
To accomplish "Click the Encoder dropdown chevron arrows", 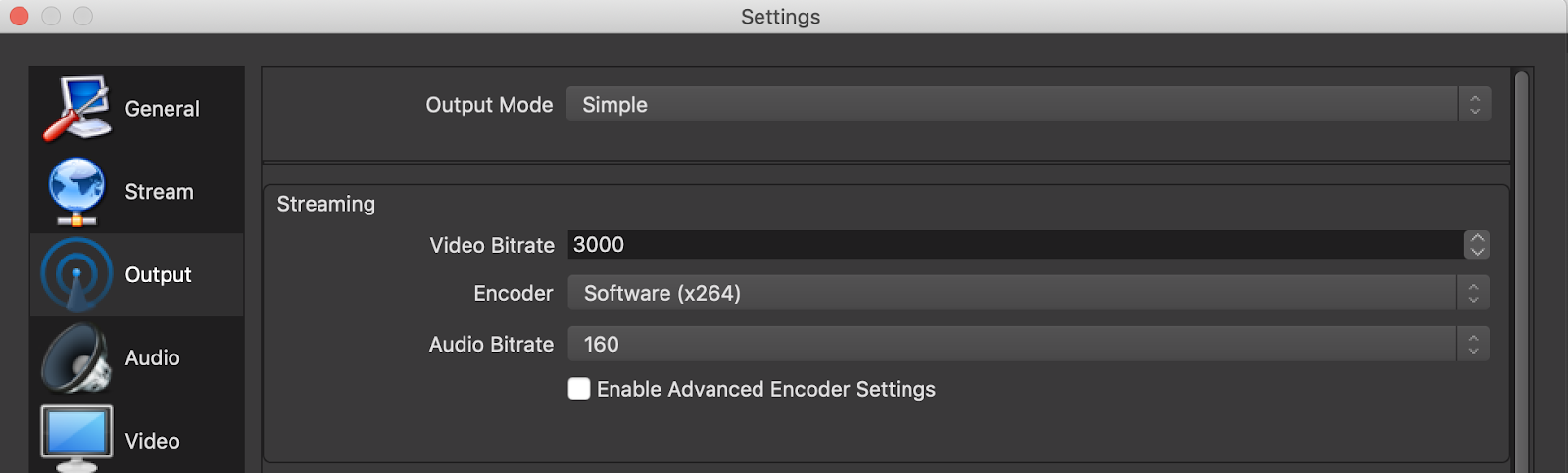I will click(x=1473, y=293).
